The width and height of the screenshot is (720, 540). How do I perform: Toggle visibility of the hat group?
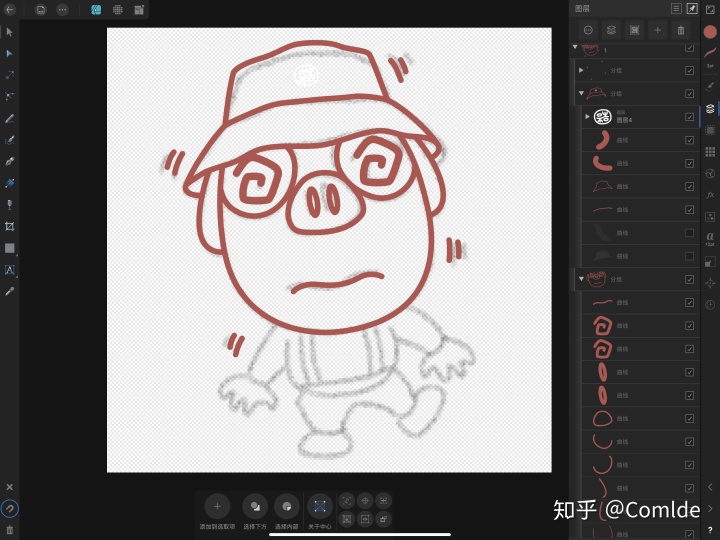pos(689,93)
